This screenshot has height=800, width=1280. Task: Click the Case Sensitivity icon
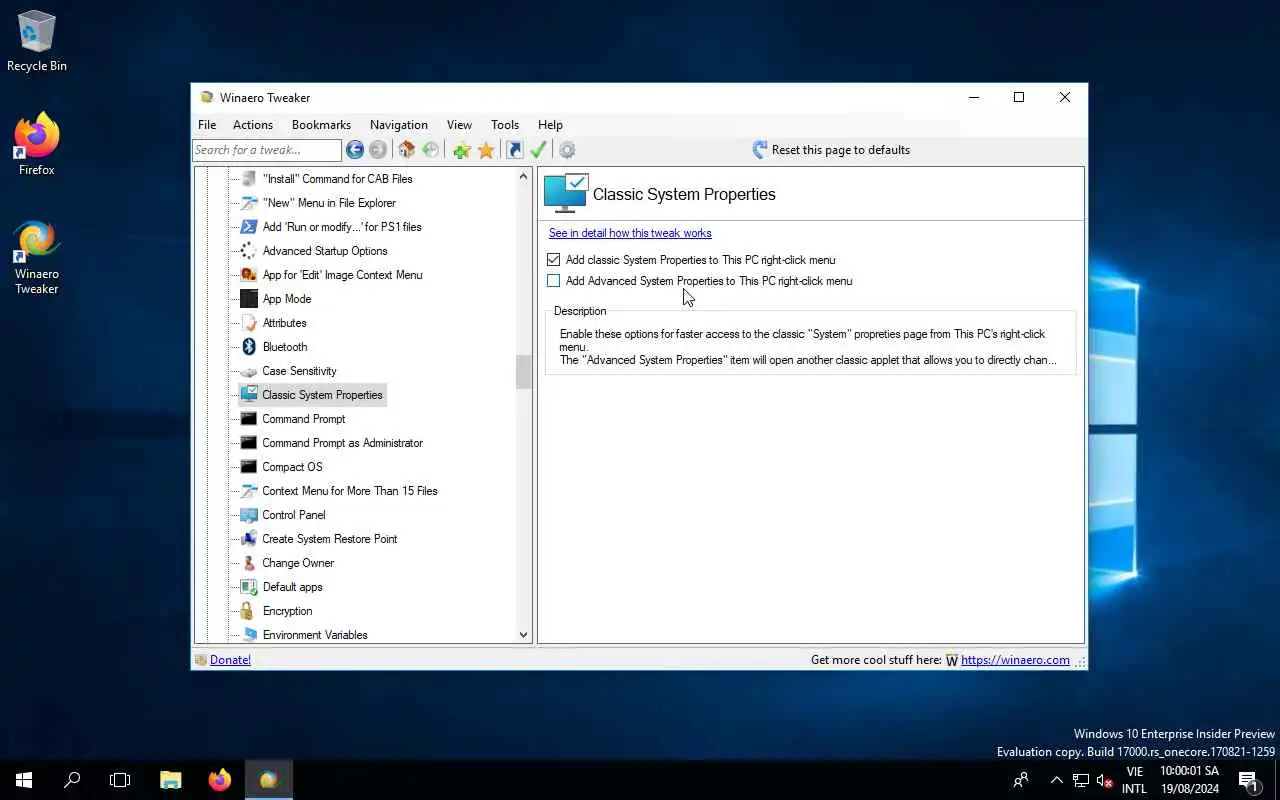(x=249, y=371)
